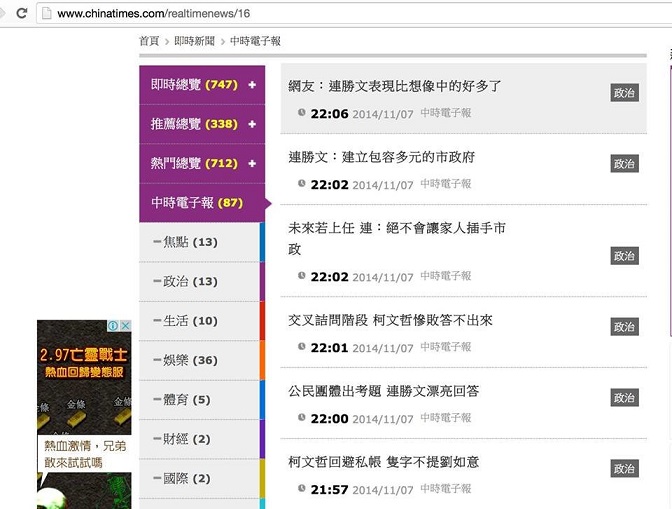Open headline 柯文哲回避私帳 隻字不提劉如意
672x509 pixels.
click(383, 462)
